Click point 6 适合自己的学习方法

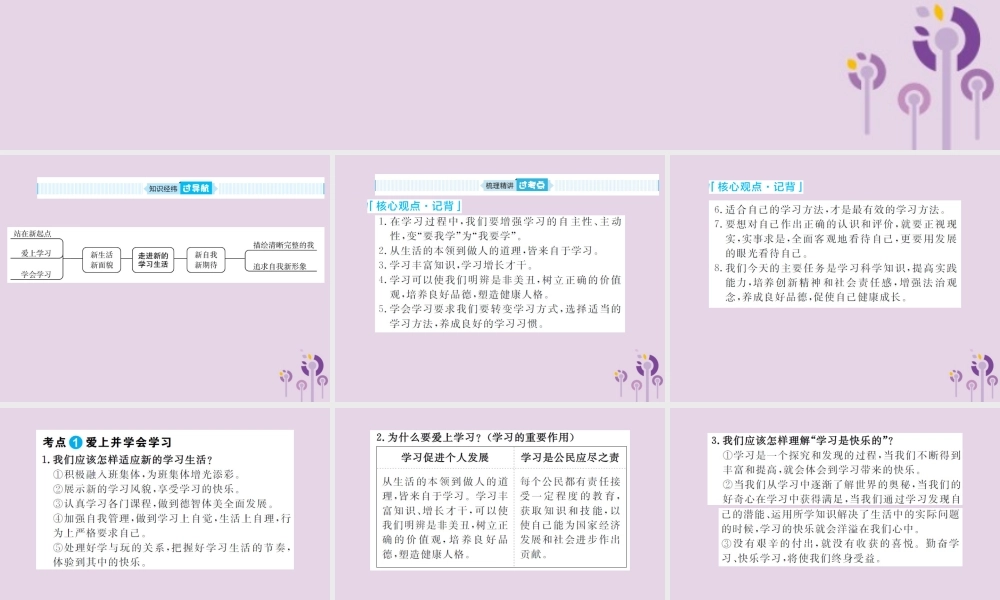[x=830, y=209]
